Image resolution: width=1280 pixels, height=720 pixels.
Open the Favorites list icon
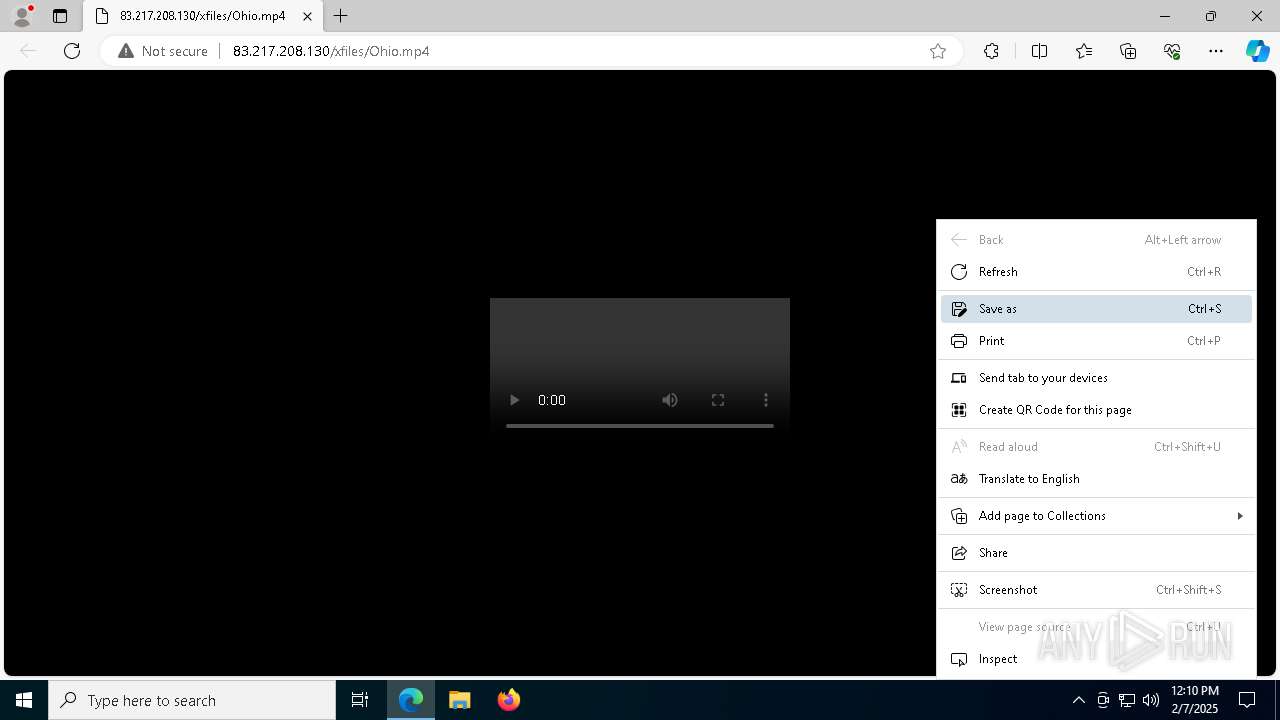click(1084, 51)
